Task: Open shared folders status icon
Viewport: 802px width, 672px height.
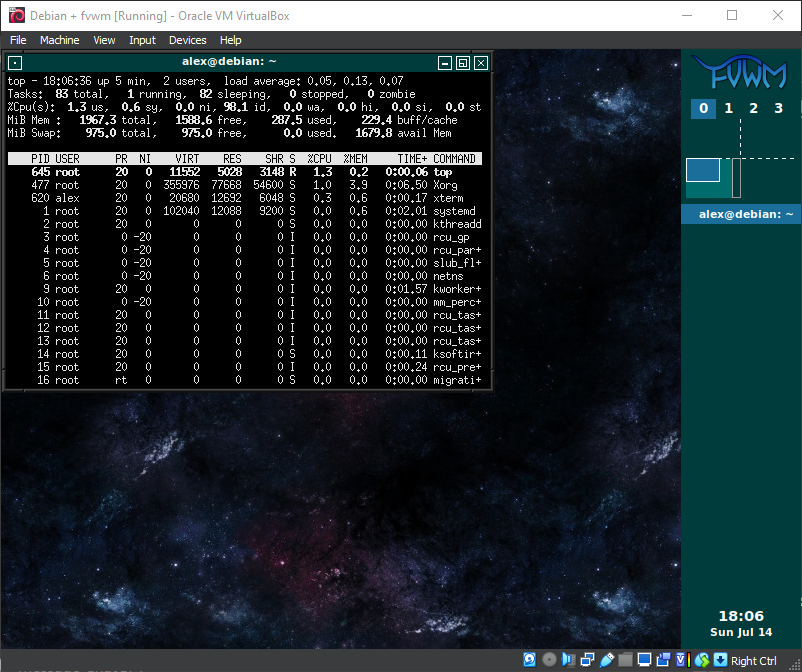Action: pos(625,661)
